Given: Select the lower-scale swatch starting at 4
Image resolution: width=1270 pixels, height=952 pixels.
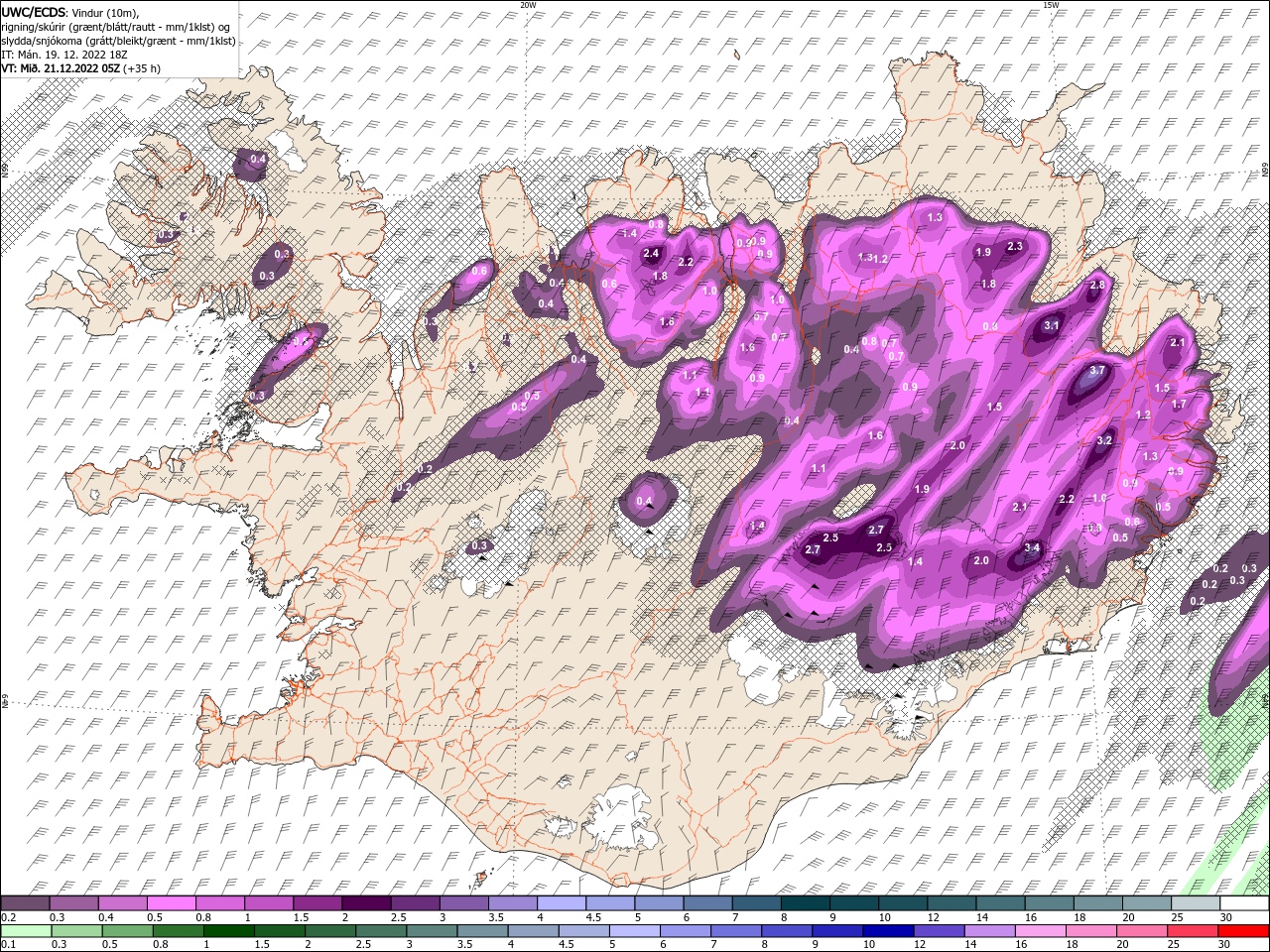Looking at the screenshot, I should (x=532, y=931).
